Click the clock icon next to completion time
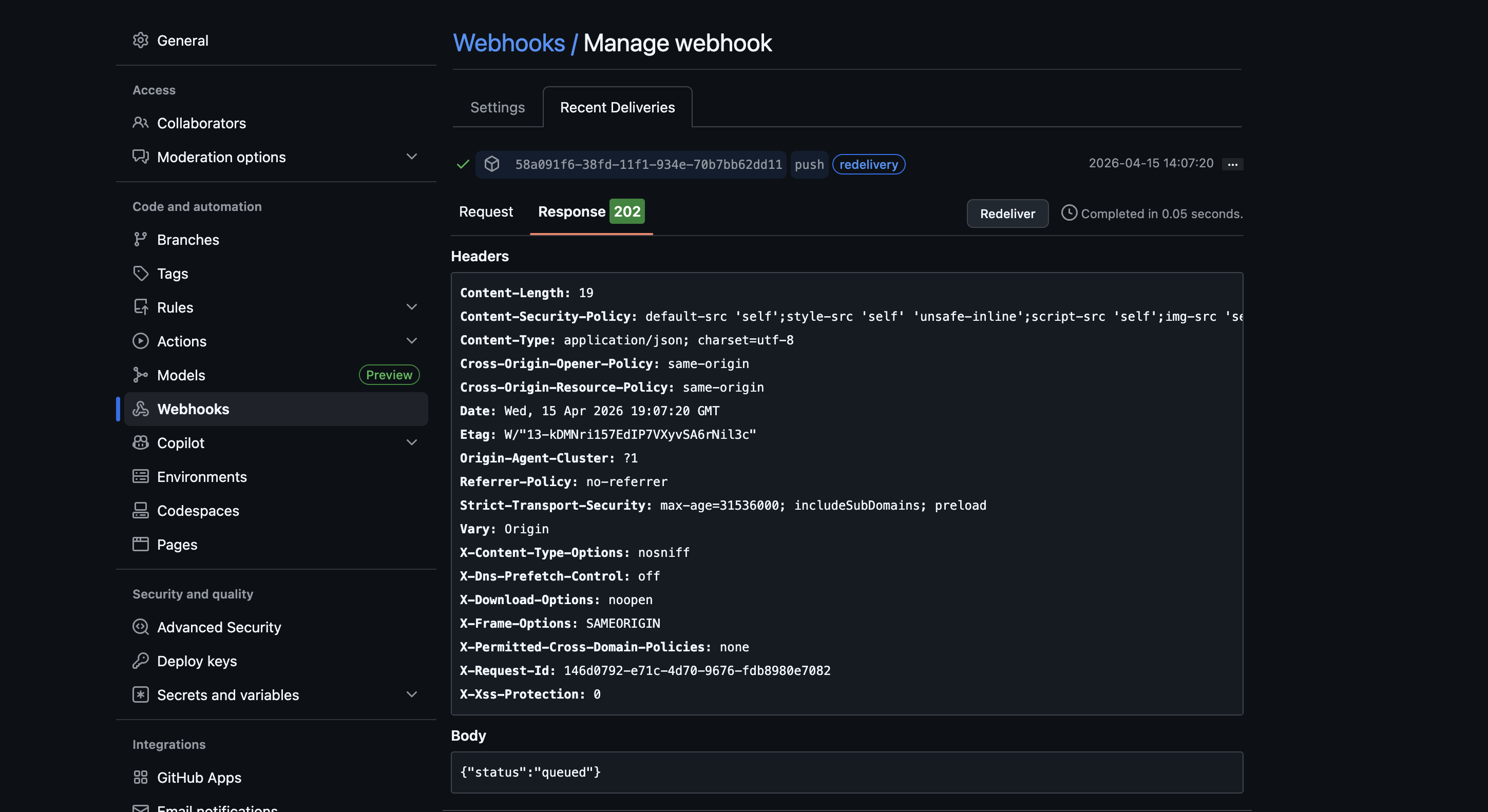This screenshot has width=1488, height=812. [1069, 213]
